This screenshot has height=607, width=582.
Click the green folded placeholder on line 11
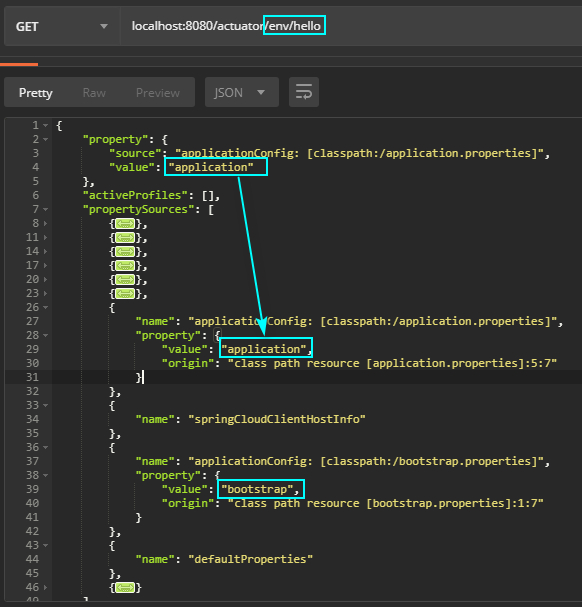[125, 238]
